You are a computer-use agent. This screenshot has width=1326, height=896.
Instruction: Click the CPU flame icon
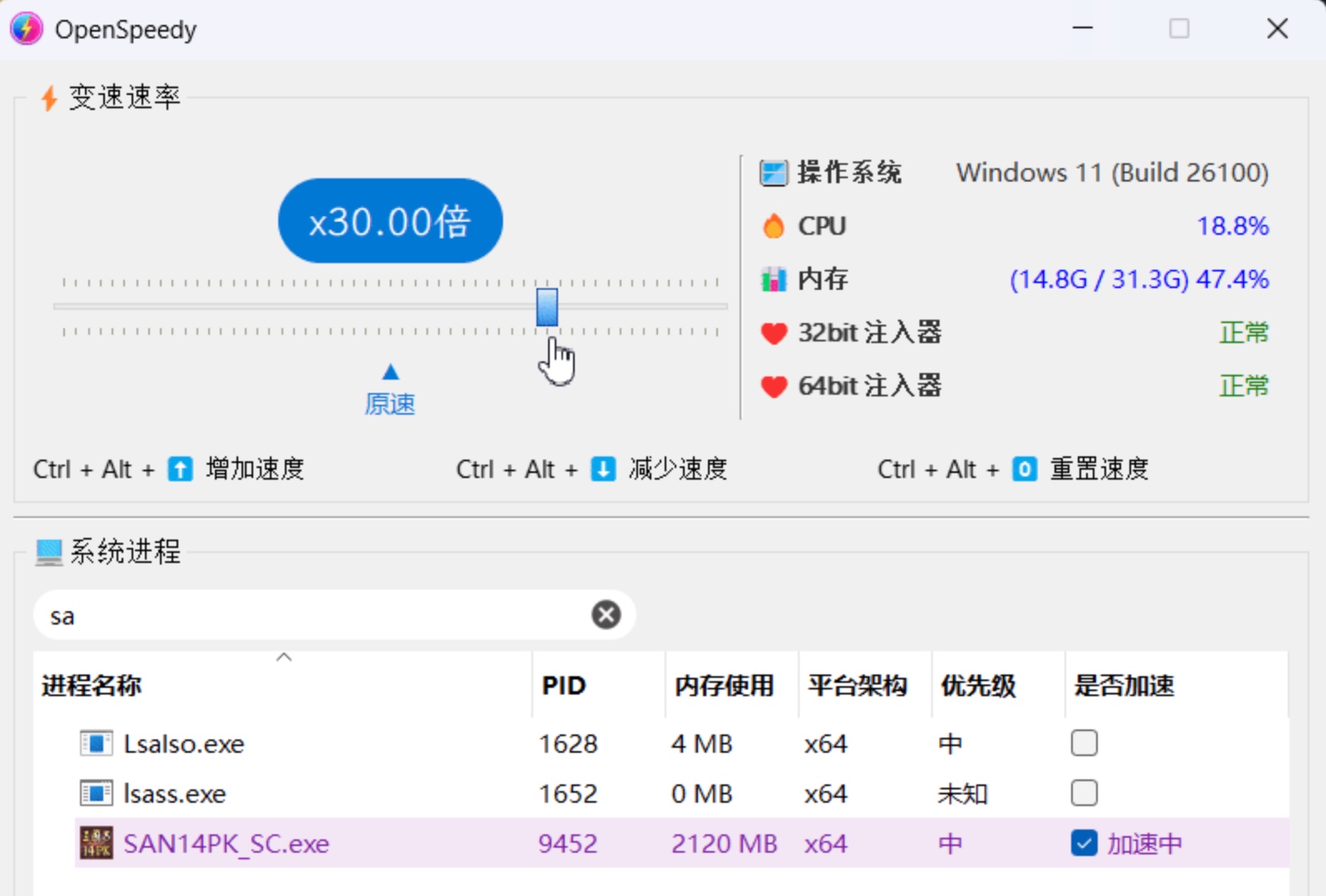(774, 226)
